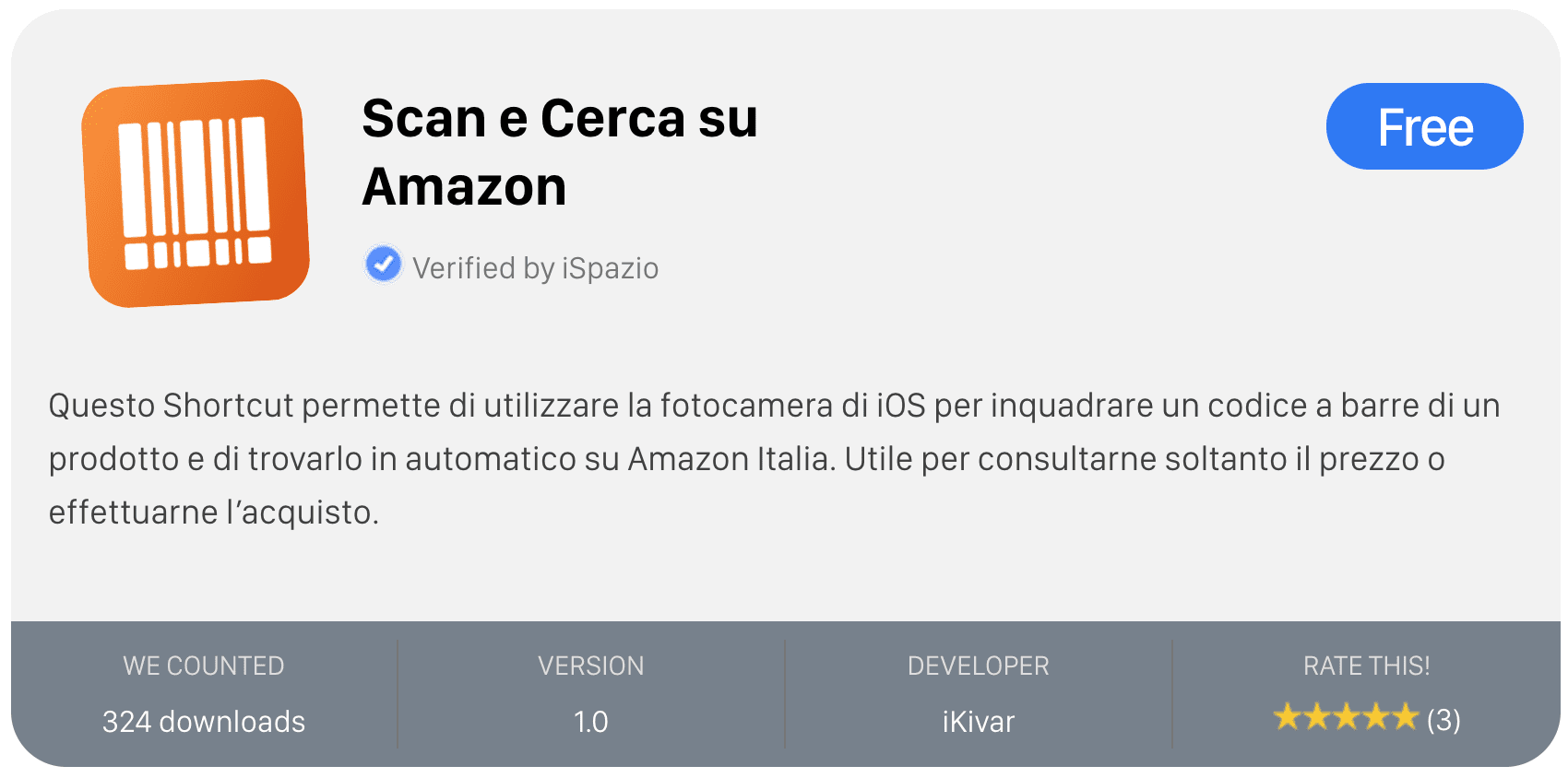Click the VERSION label
Image resolution: width=1568 pixels, height=778 pixels.
pos(591,666)
